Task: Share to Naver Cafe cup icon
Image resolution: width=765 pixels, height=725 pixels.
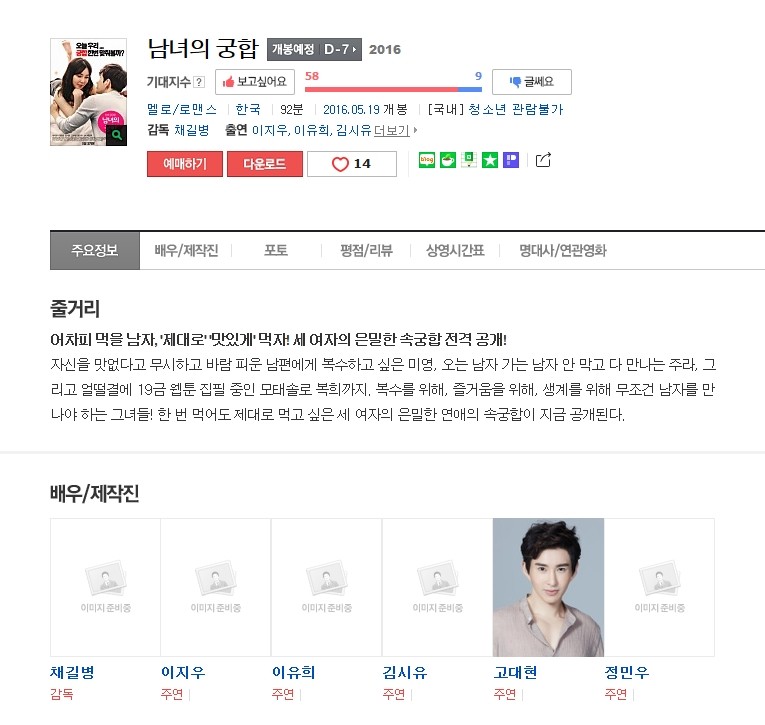Action: (x=448, y=160)
